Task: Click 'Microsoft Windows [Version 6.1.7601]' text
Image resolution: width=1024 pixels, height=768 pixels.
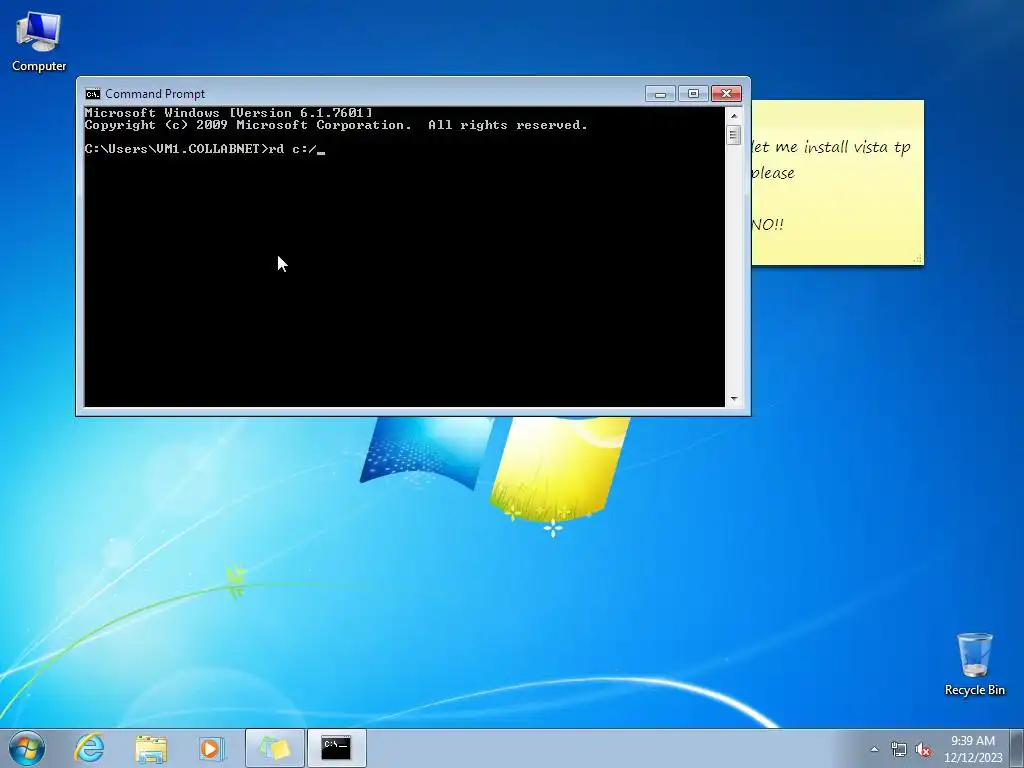Action: pos(229,113)
